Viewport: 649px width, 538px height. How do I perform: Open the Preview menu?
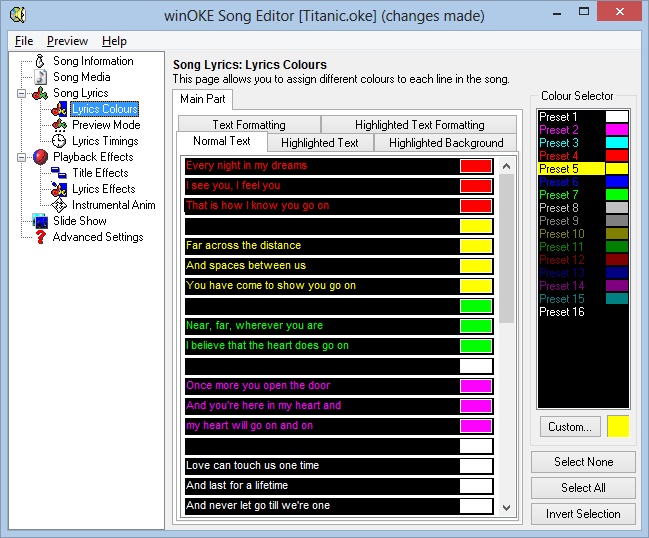[x=67, y=41]
